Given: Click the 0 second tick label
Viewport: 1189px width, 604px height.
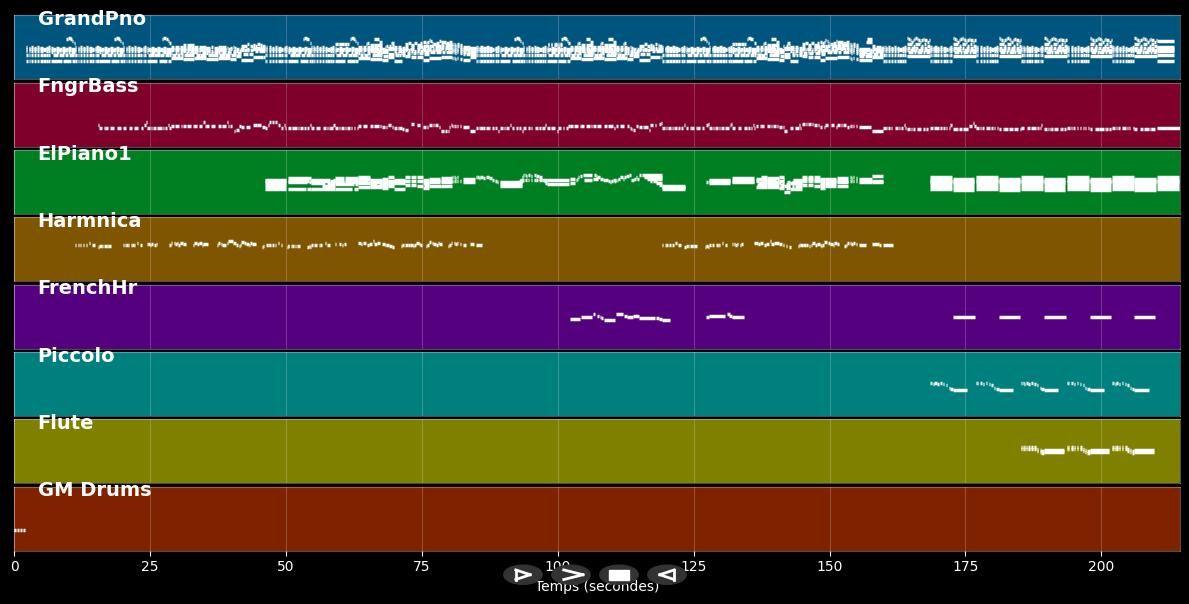Looking at the screenshot, I should (14, 567).
